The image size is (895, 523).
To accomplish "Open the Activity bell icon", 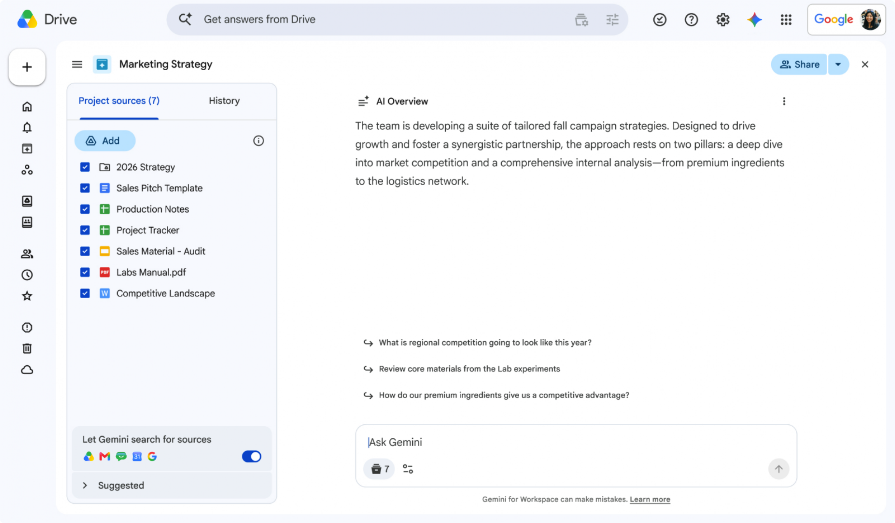I will pyautogui.click(x=27, y=127).
